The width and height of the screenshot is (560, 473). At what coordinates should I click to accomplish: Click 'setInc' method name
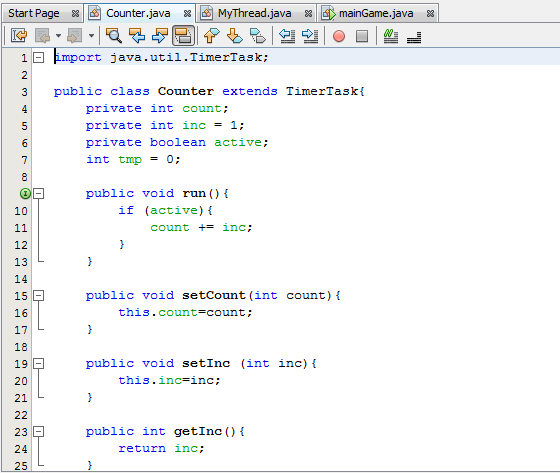[206, 363]
